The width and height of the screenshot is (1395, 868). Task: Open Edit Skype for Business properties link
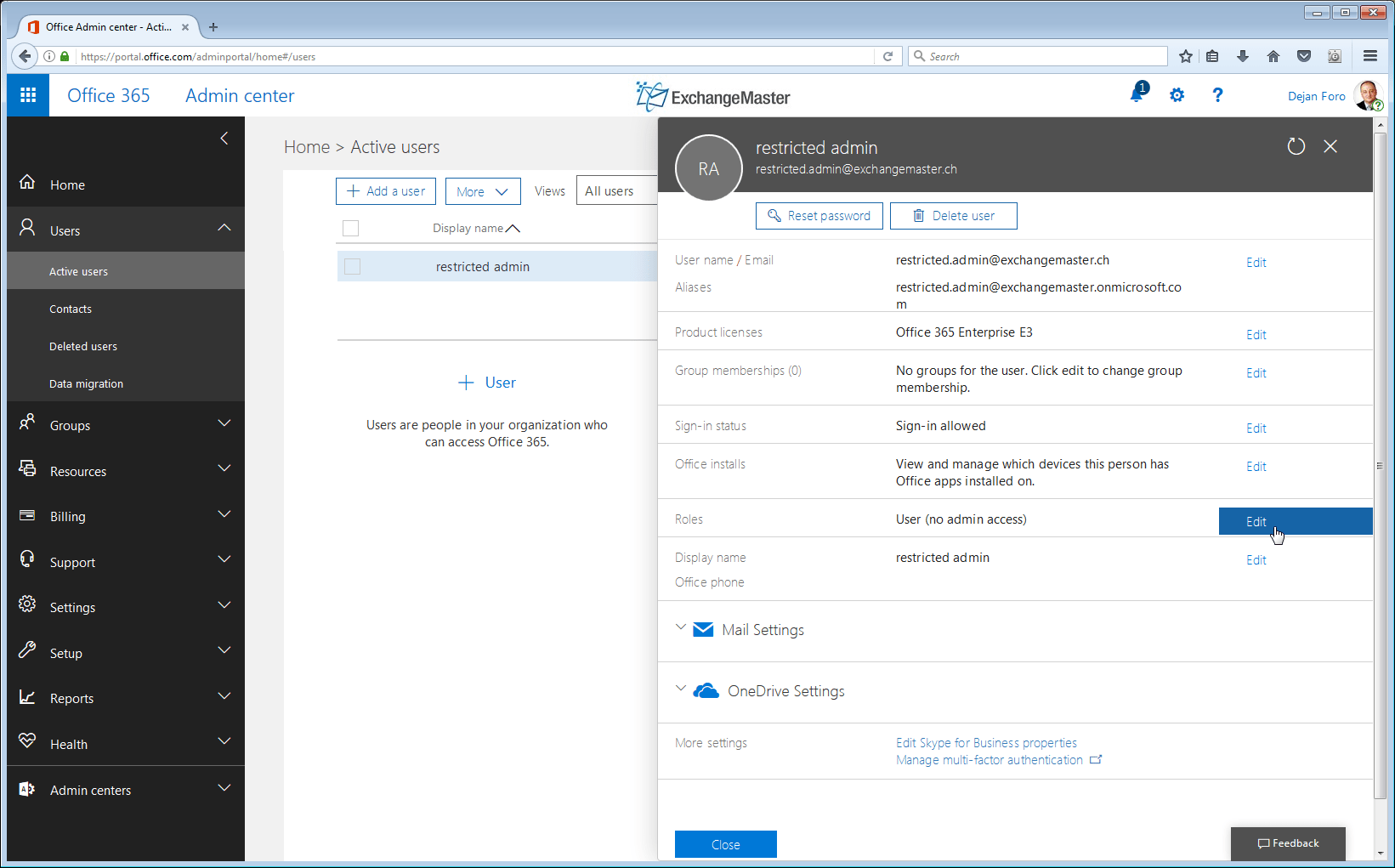point(986,743)
